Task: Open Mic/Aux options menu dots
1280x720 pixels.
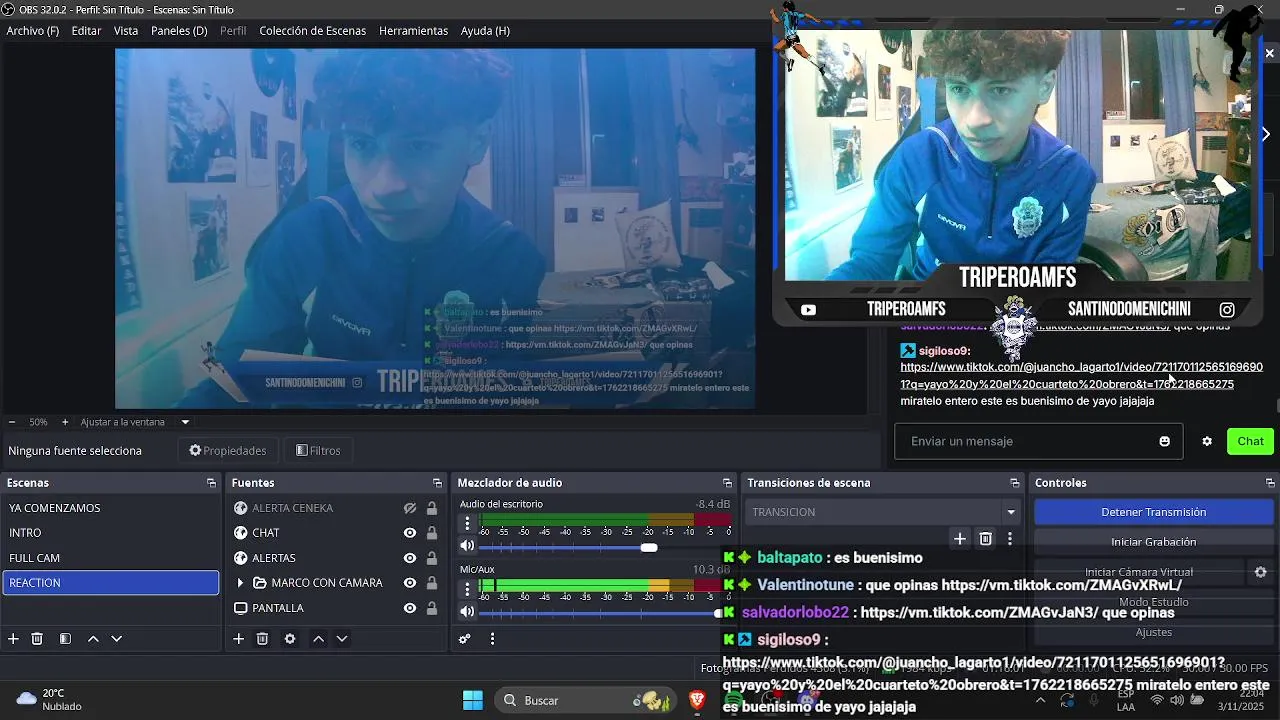Action: pos(467,589)
